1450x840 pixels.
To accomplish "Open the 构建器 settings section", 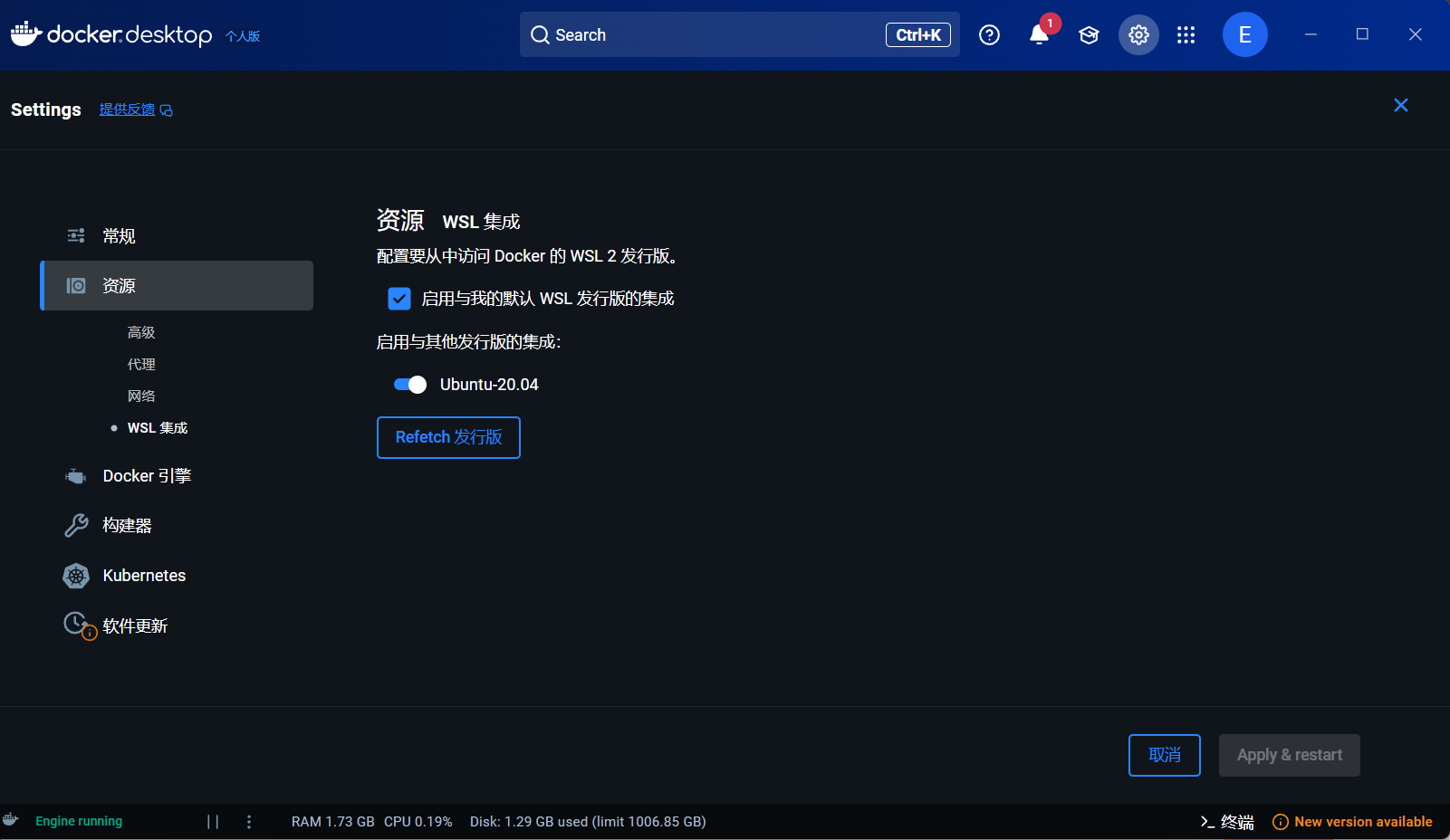I will (x=177, y=526).
